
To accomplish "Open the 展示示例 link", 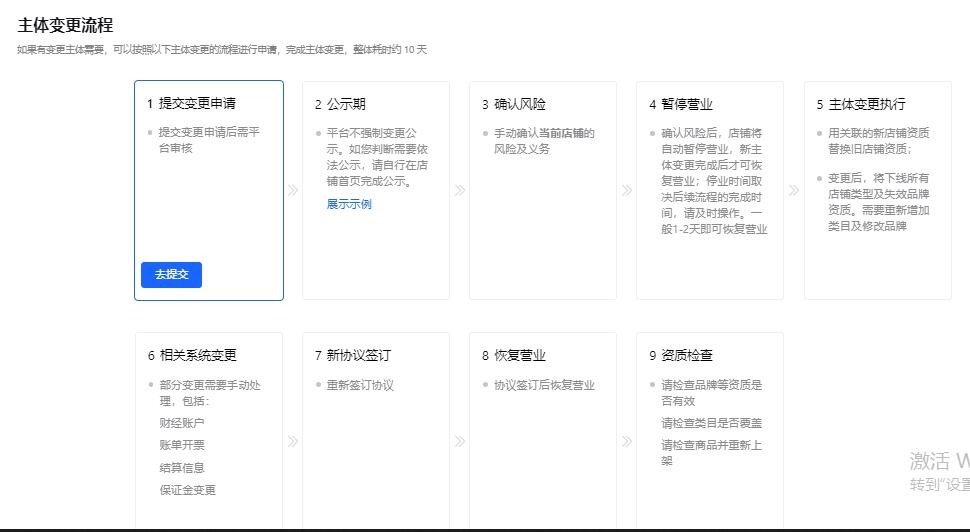I will 349,204.
